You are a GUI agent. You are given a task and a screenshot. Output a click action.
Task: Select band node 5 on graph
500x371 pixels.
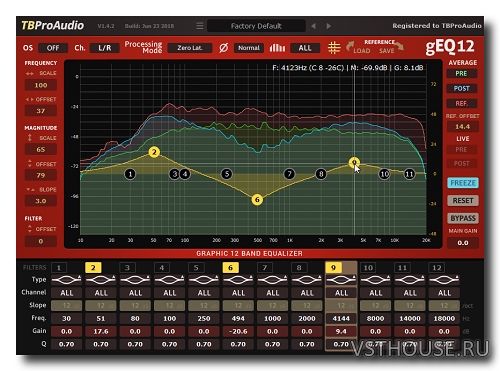tap(227, 174)
